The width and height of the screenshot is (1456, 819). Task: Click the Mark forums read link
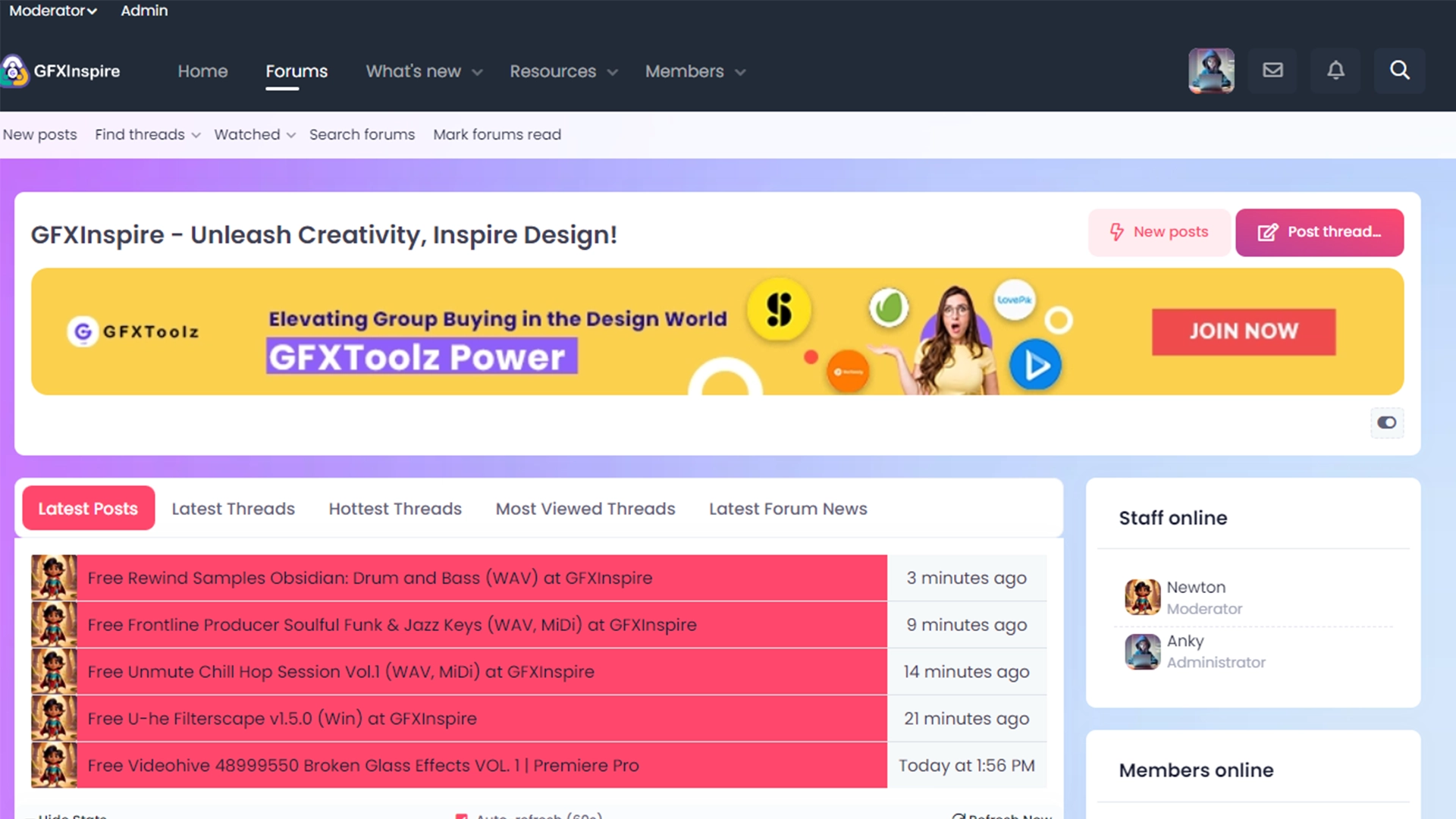tap(497, 134)
